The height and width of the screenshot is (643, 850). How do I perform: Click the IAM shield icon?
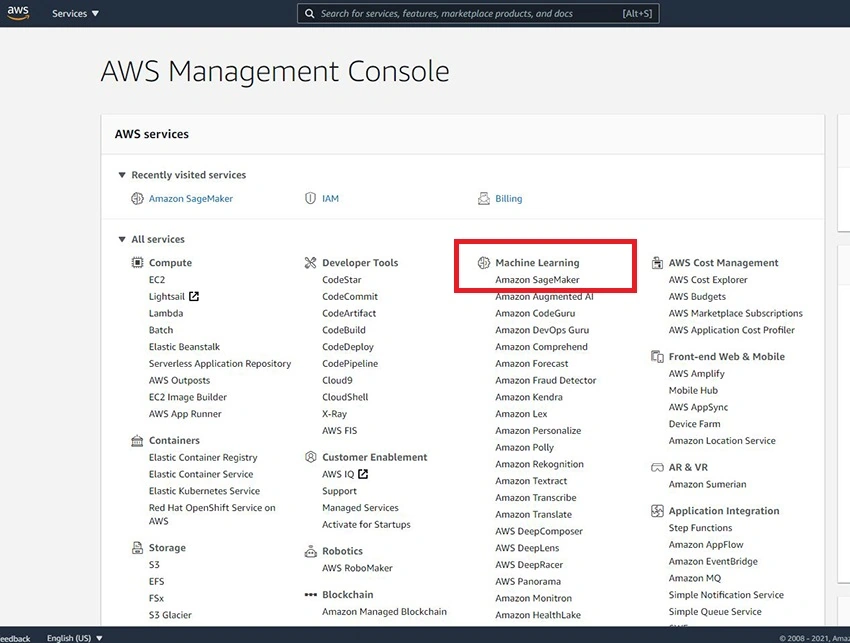[310, 198]
